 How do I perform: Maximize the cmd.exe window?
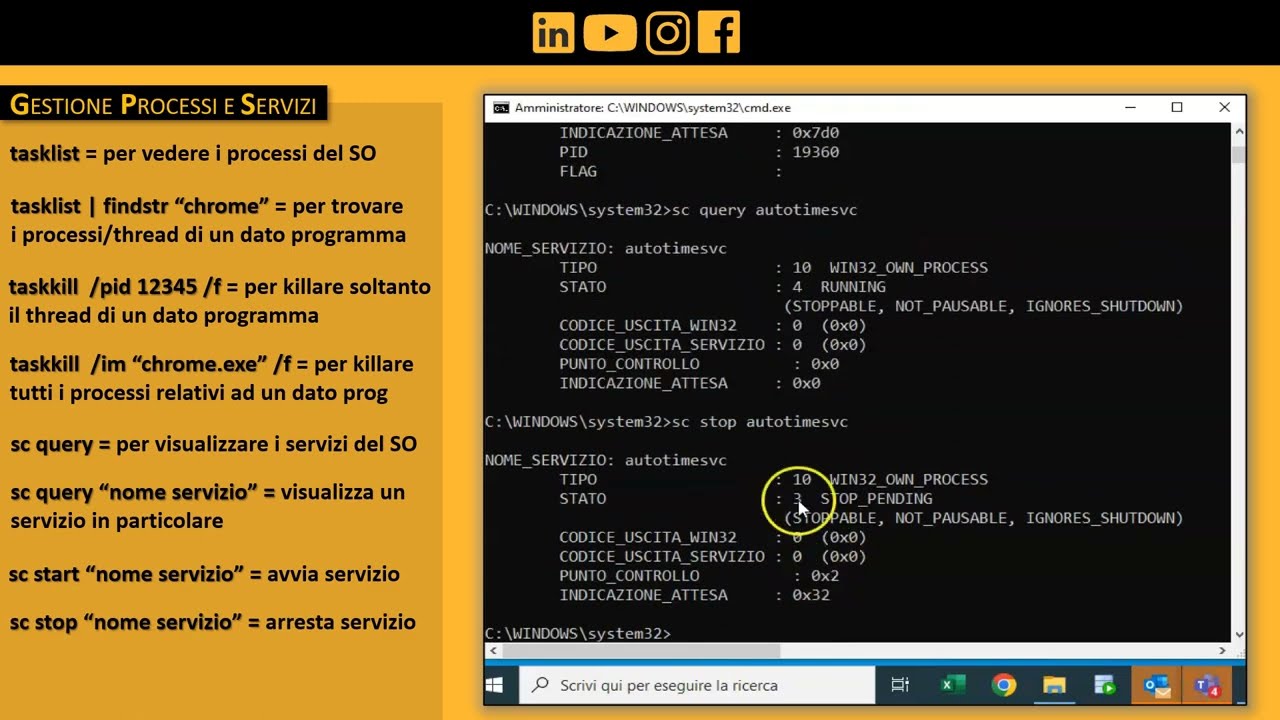coord(1177,108)
